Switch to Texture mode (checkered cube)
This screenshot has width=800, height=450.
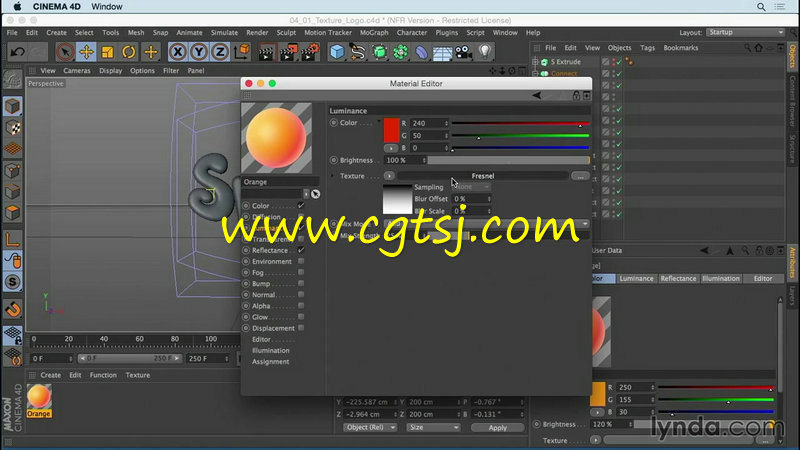[13, 128]
